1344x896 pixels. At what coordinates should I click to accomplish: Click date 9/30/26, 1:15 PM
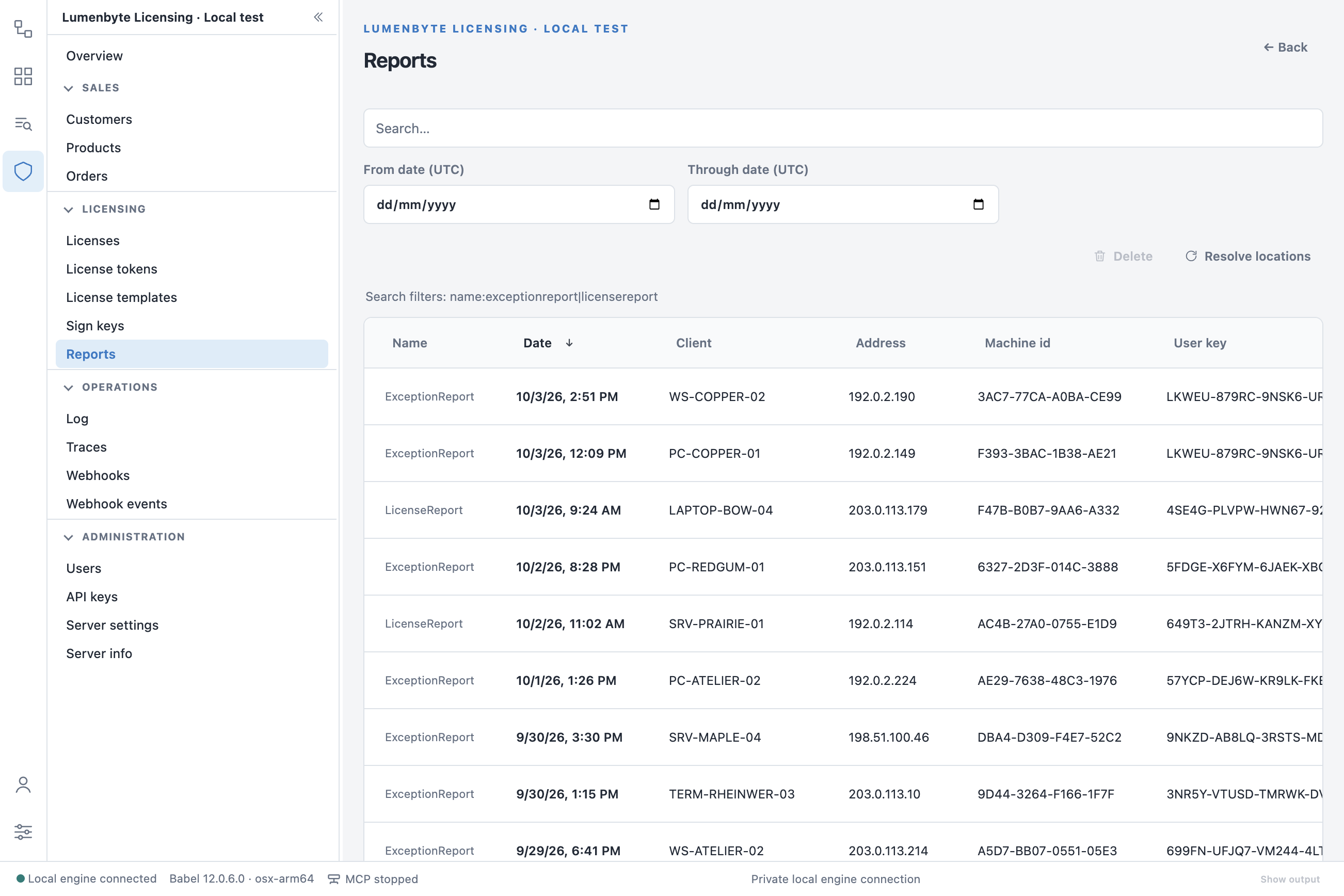pyautogui.click(x=567, y=794)
